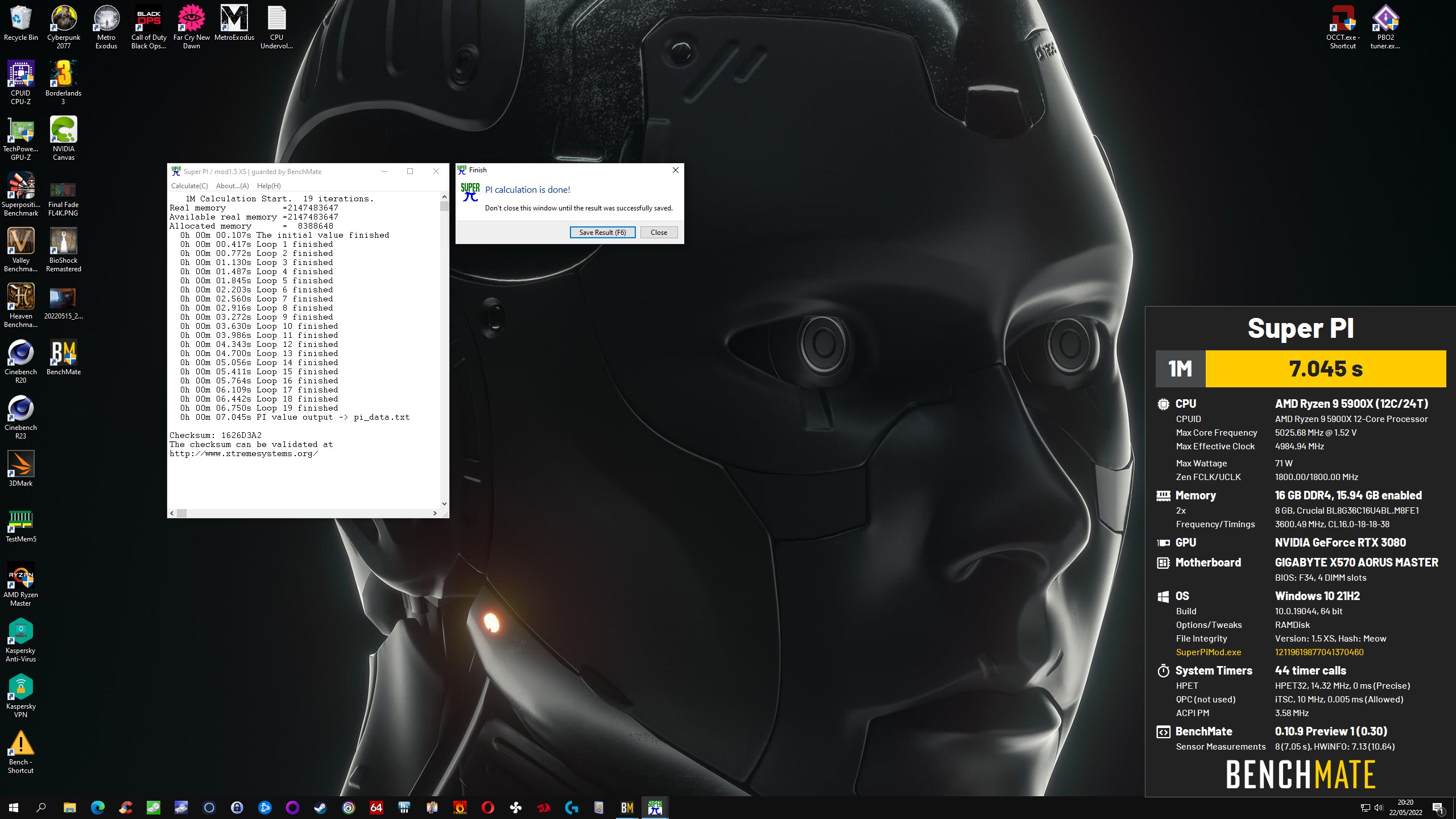
Task: Open taskbar Search magnifier
Action: [x=41, y=808]
